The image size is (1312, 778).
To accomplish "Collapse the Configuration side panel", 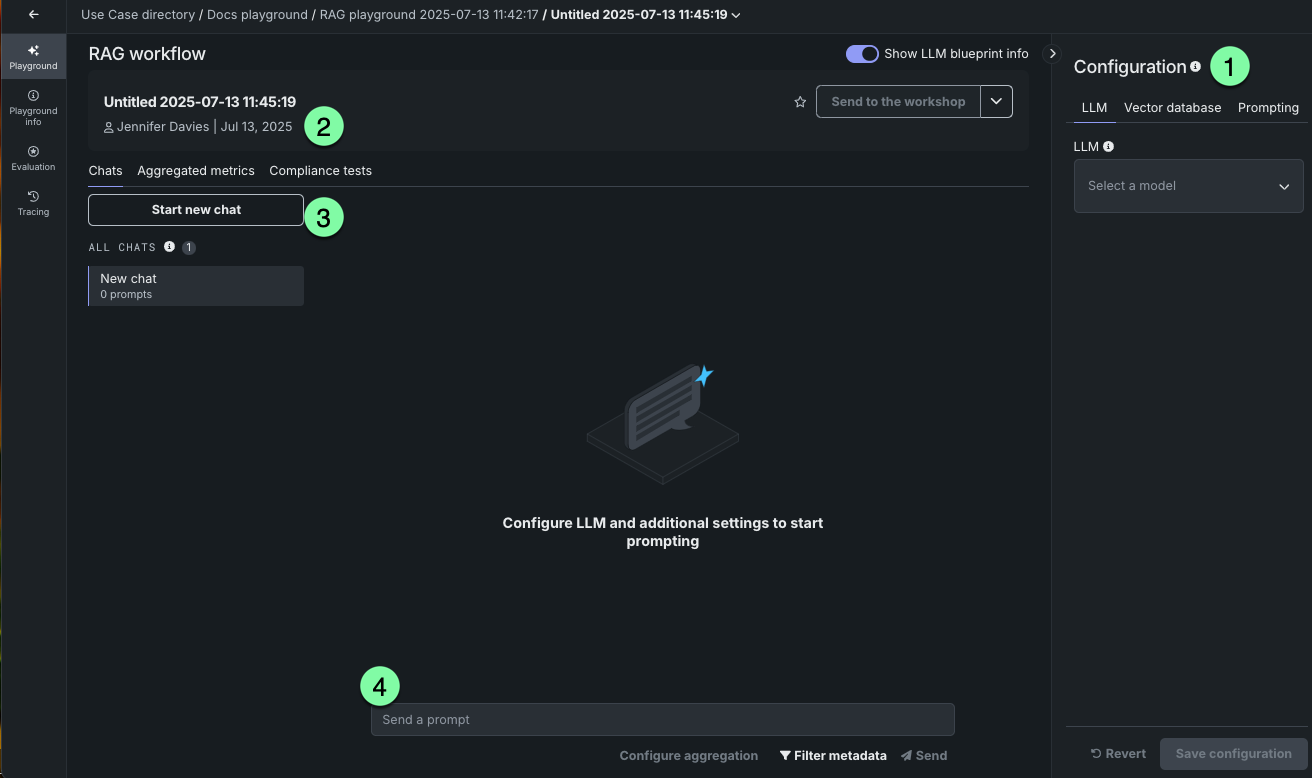I will (1052, 54).
